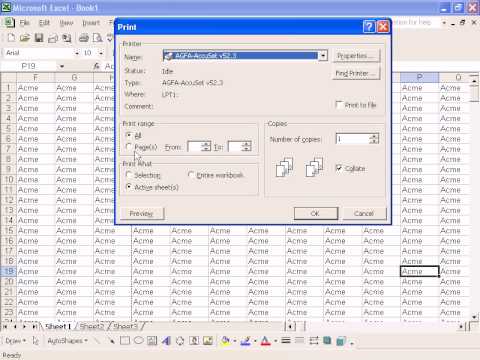
Task: Open the printer Name dropdown list
Action: coord(323,56)
